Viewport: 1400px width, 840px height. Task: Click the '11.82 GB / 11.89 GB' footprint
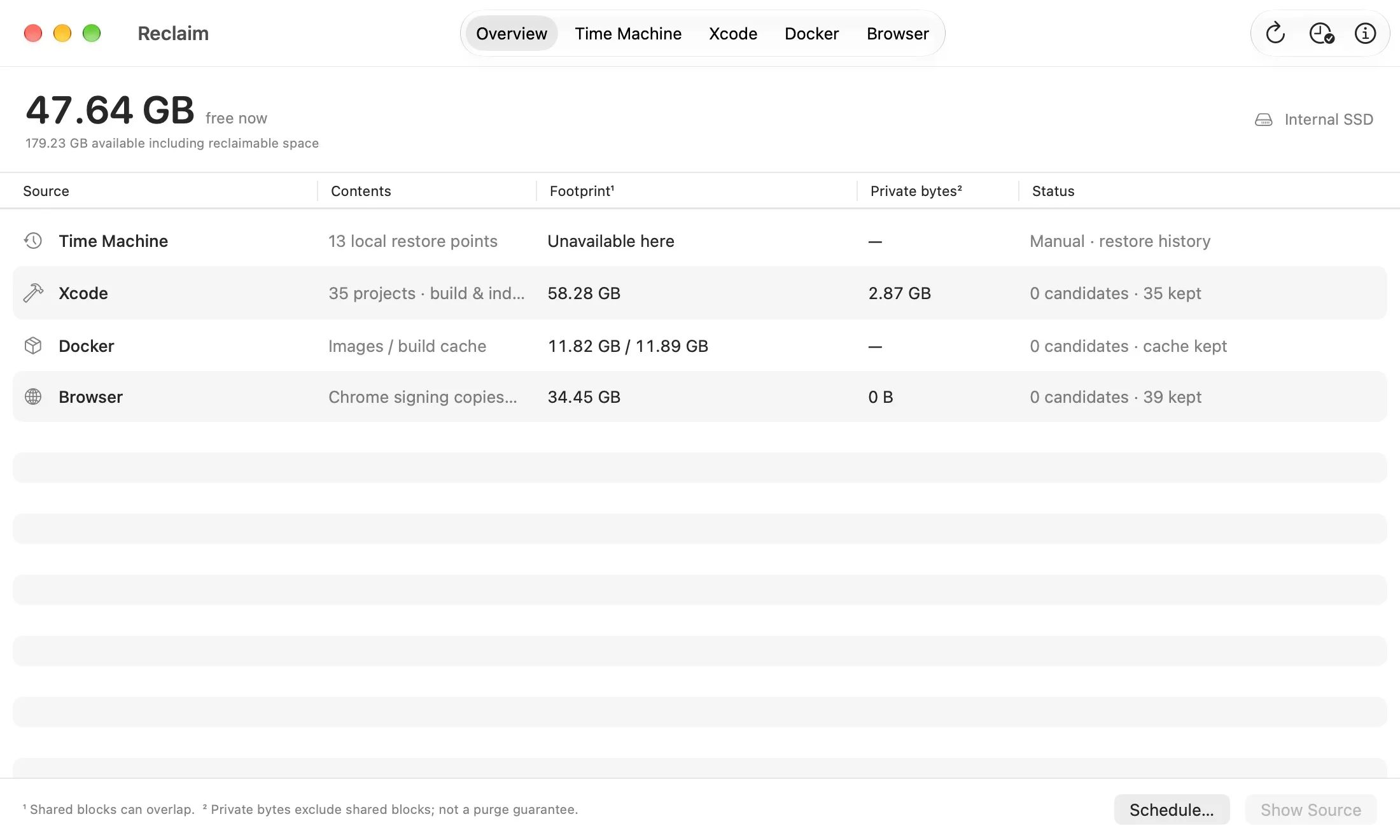pos(628,346)
